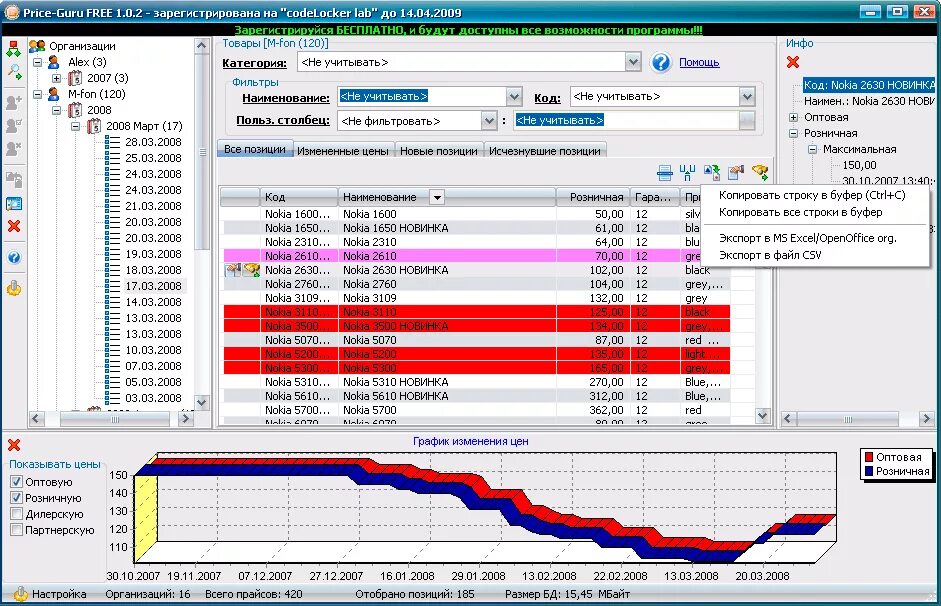Click the green free registration banner text
Image resolution: width=941 pixels, height=606 pixels.
pos(468,30)
